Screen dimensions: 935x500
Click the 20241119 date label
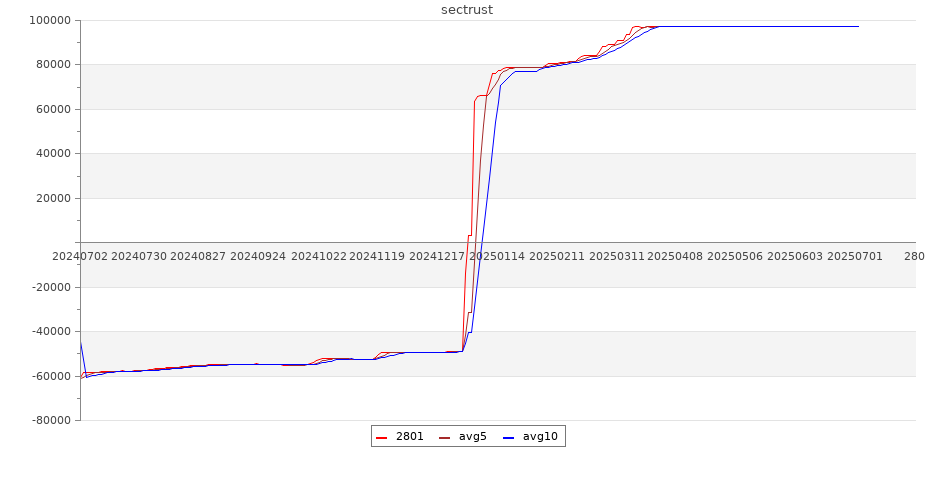click(377, 257)
